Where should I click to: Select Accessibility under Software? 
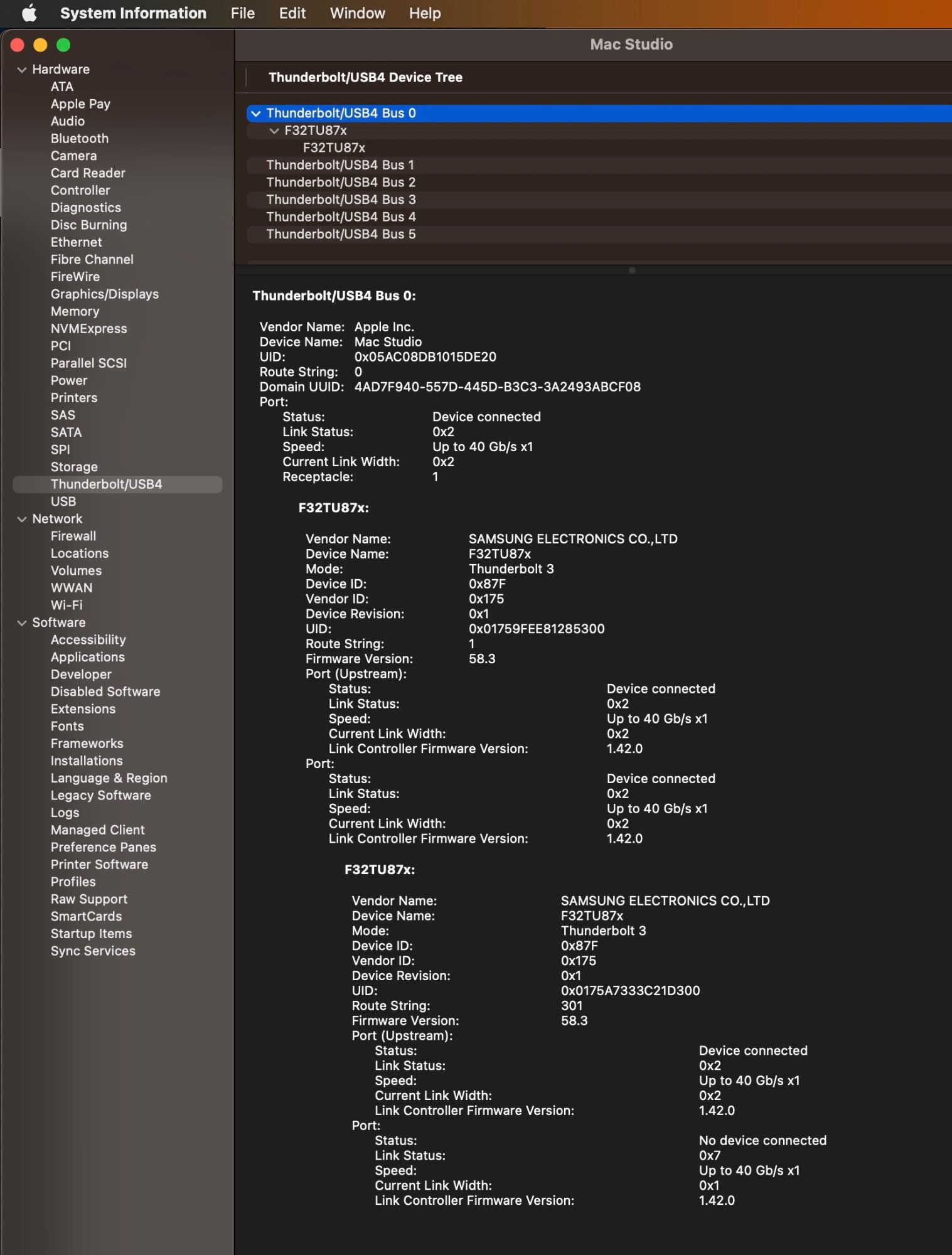88,639
